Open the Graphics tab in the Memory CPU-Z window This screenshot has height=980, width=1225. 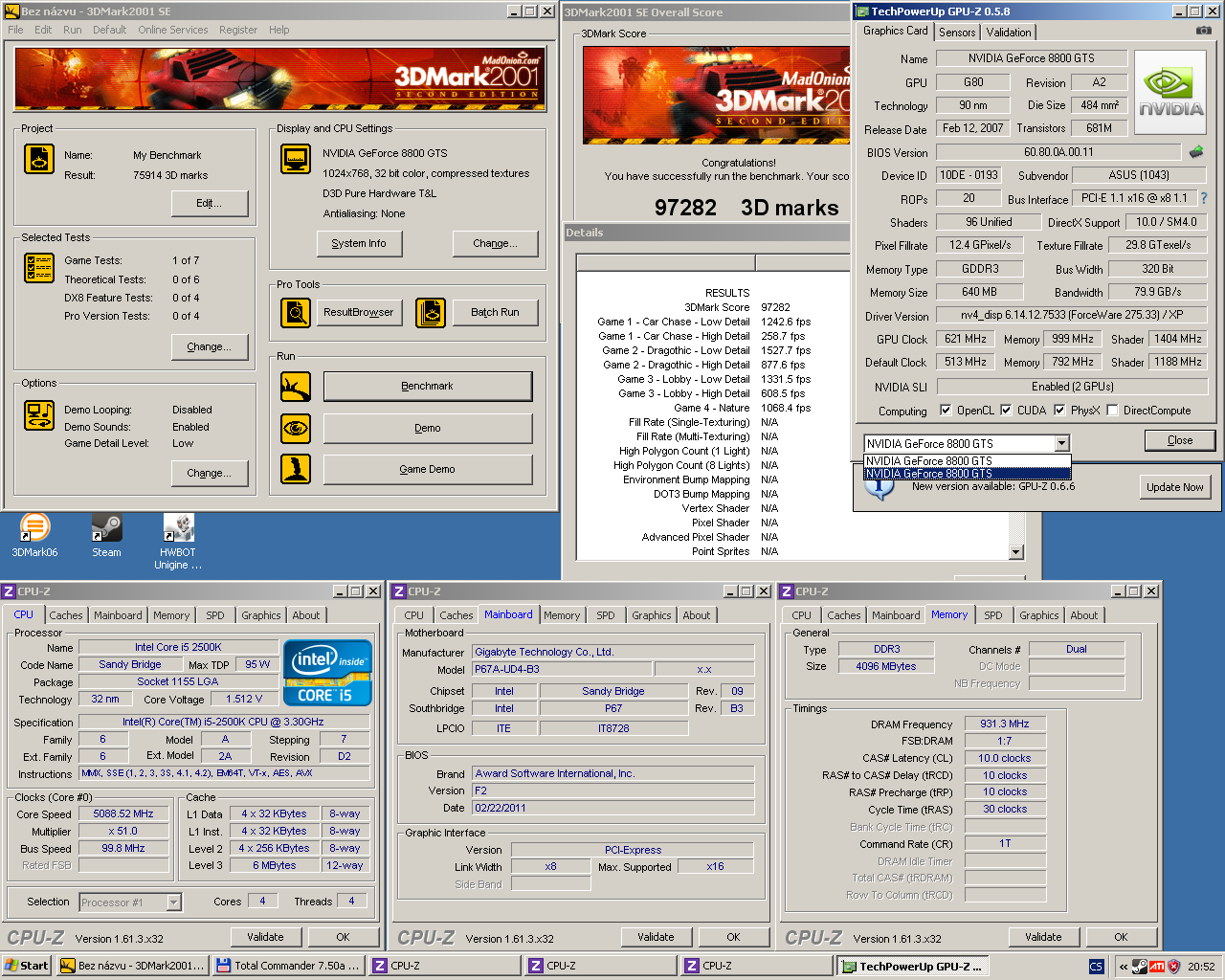1039,615
